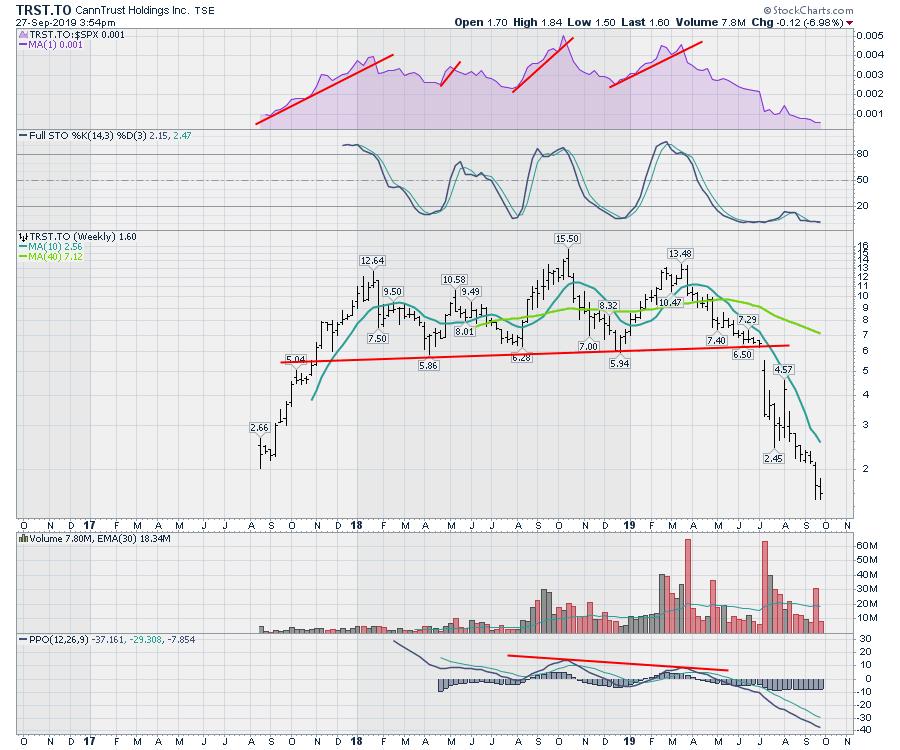Click the volume bars icon beside Volume legend
This screenshot has height=750, width=900.
pyautogui.click(x=24, y=539)
